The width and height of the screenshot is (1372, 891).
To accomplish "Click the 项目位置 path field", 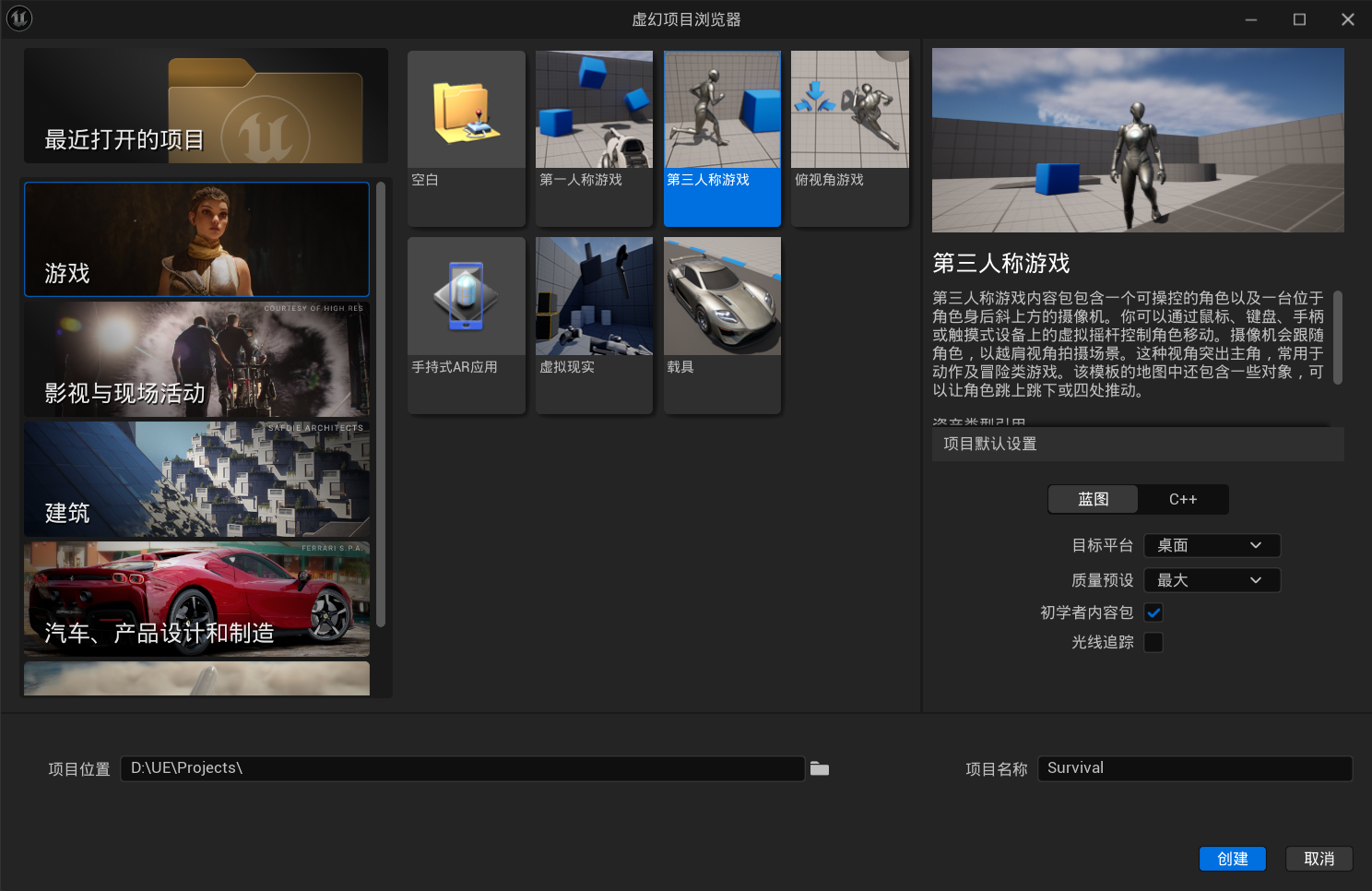I will (x=463, y=768).
